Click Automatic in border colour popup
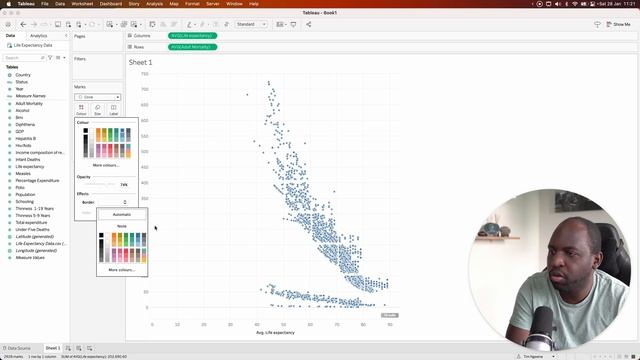Screen dimensions: 640x360 (122, 215)
